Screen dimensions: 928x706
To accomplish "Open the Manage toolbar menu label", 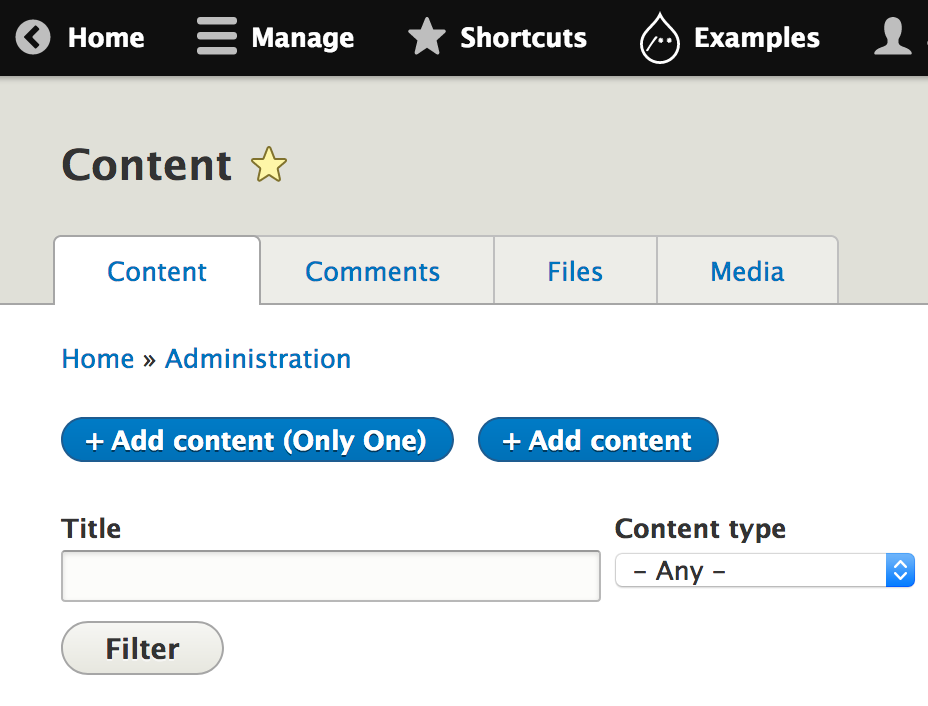I will (x=303, y=38).
